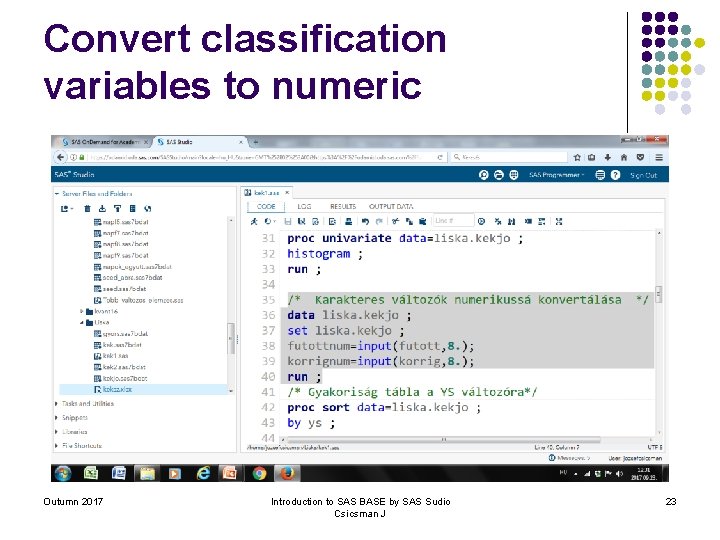
Task: Open Excel from the taskbar
Action: coord(91,473)
